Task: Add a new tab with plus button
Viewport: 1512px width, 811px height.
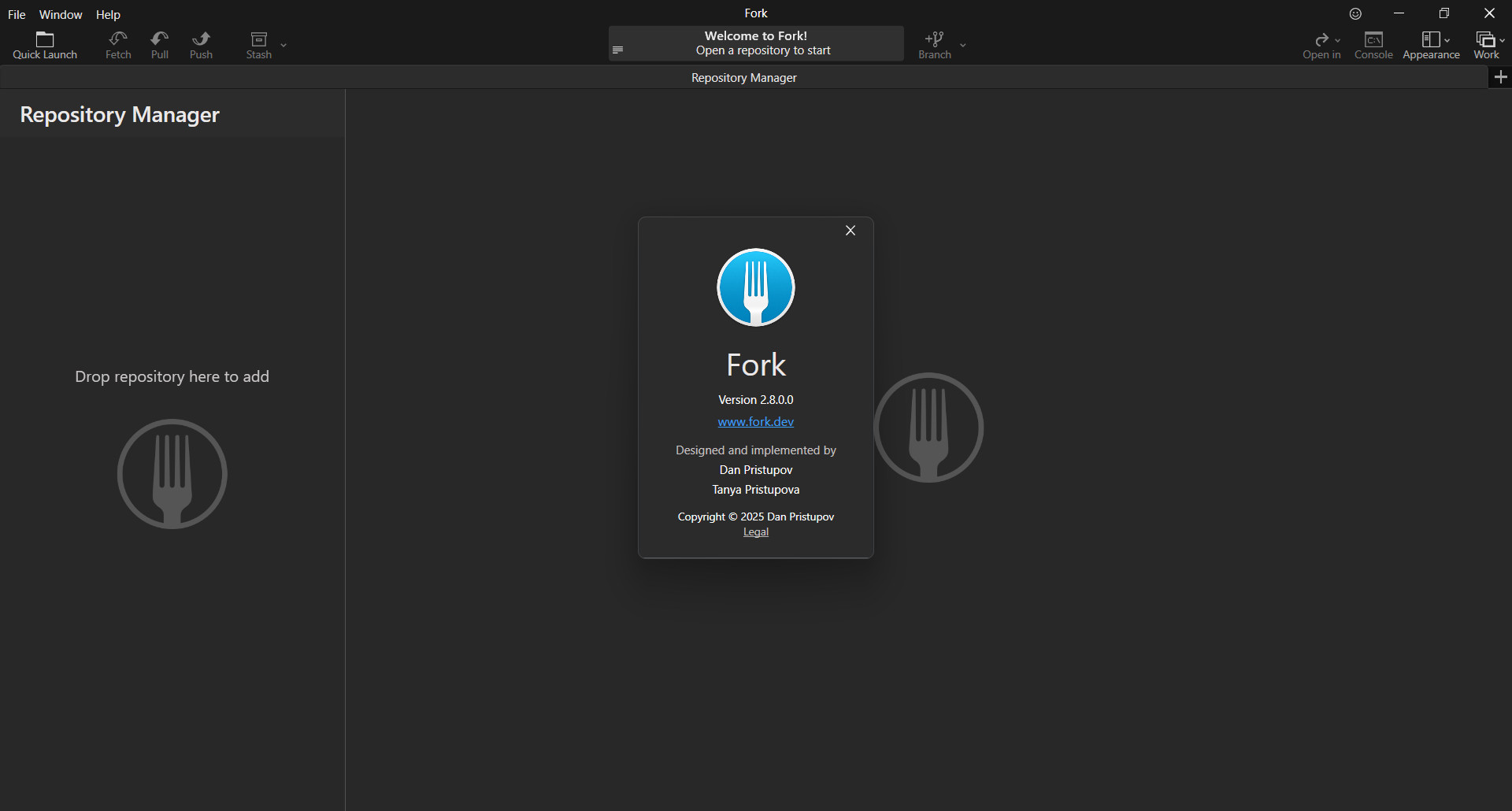Action: pyautogui.click(x=1500, y=77)
